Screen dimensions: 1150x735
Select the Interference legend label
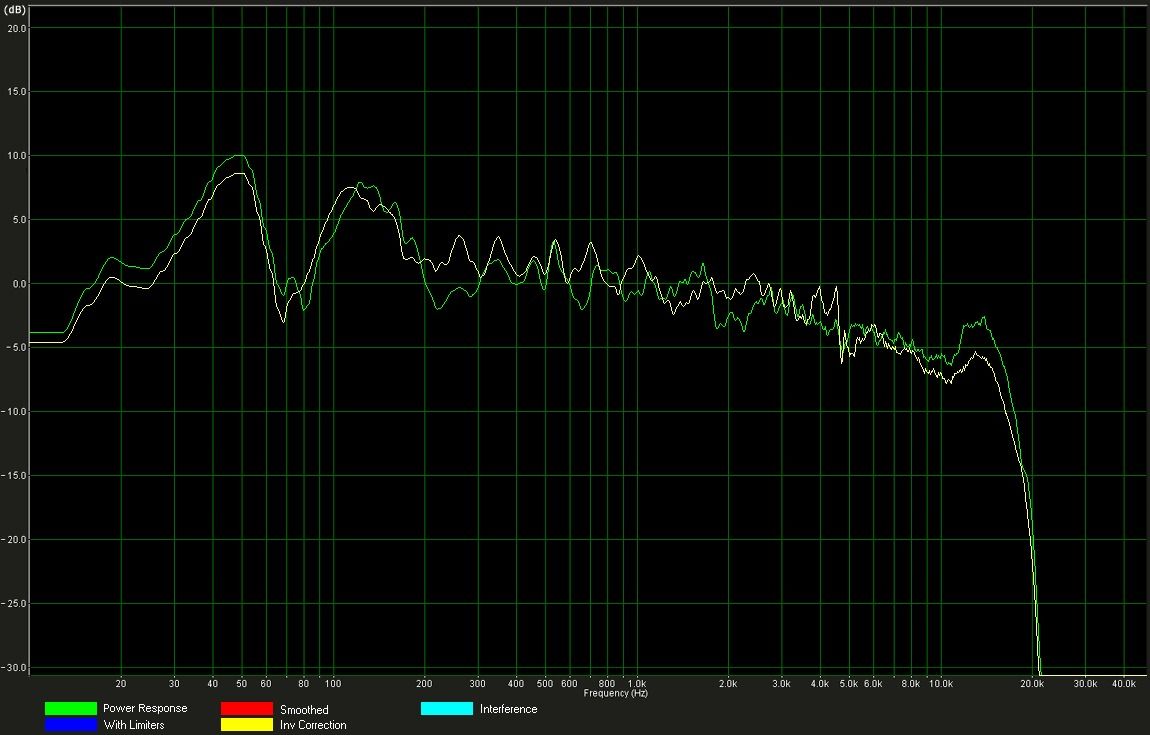pyautogui.click(x=508, y=709)
